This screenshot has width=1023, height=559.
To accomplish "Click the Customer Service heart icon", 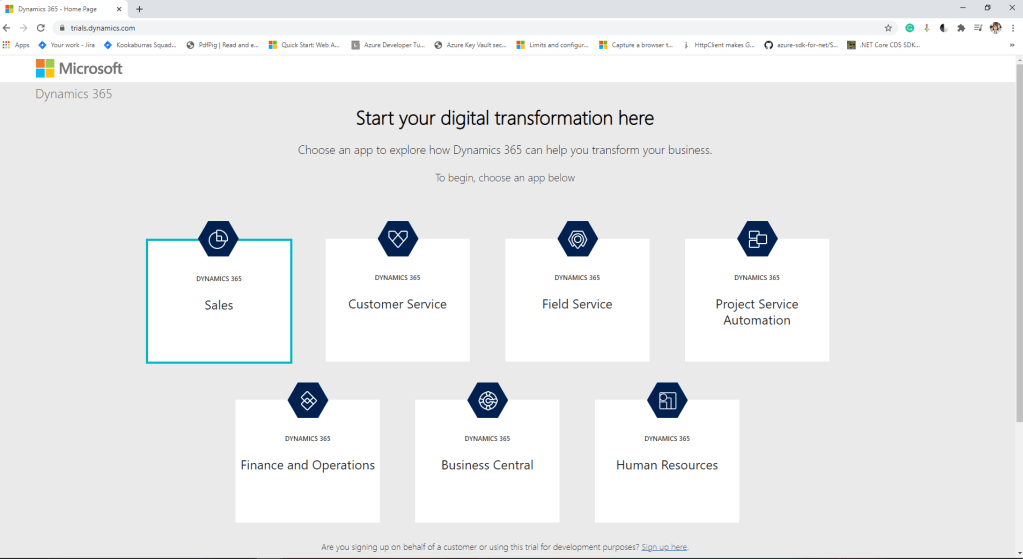I will pos(397,239).
